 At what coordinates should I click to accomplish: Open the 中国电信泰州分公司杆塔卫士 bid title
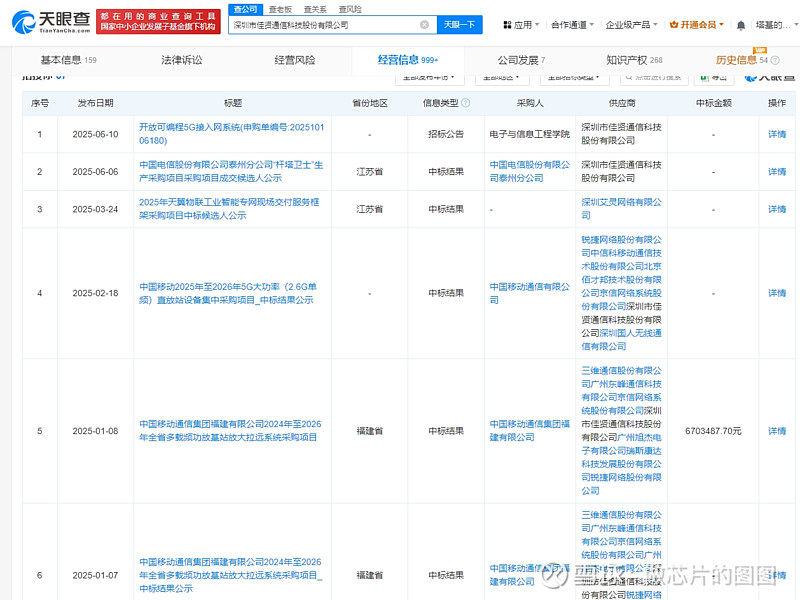click(231, 171)
